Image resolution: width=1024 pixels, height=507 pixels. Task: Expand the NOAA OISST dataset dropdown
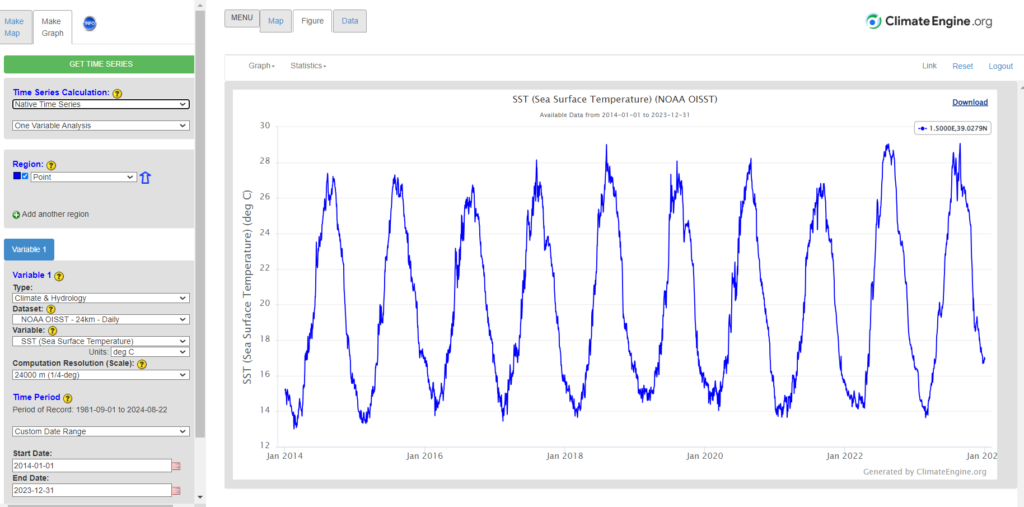point(101,319)
